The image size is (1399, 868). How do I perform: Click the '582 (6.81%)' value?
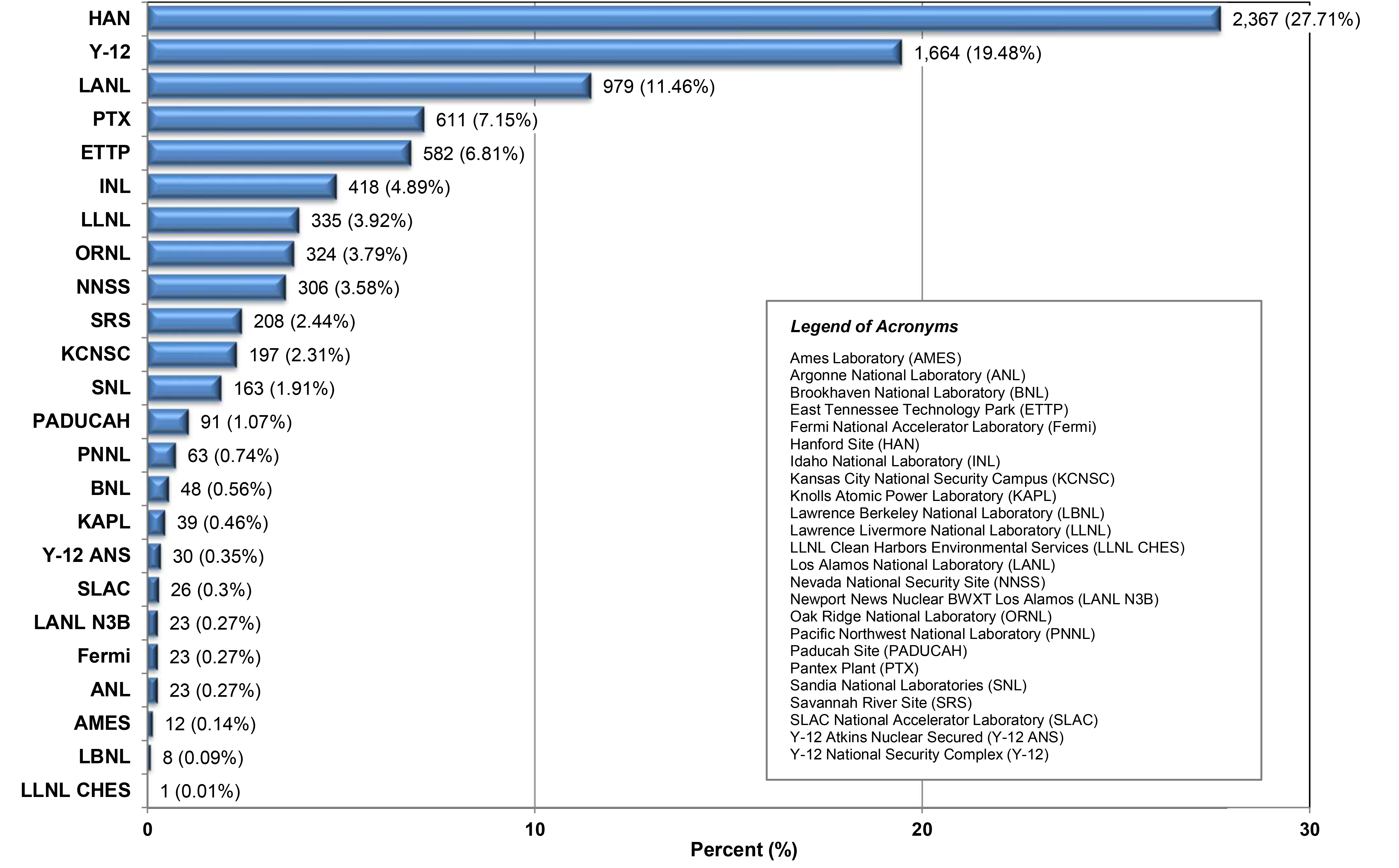(x=474, y=154)
